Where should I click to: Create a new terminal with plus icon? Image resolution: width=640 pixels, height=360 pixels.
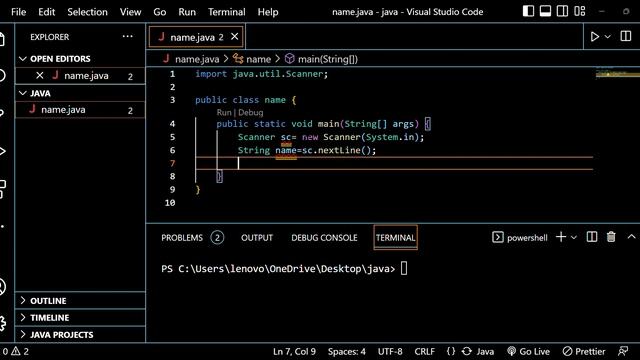(x=561, y=237)
